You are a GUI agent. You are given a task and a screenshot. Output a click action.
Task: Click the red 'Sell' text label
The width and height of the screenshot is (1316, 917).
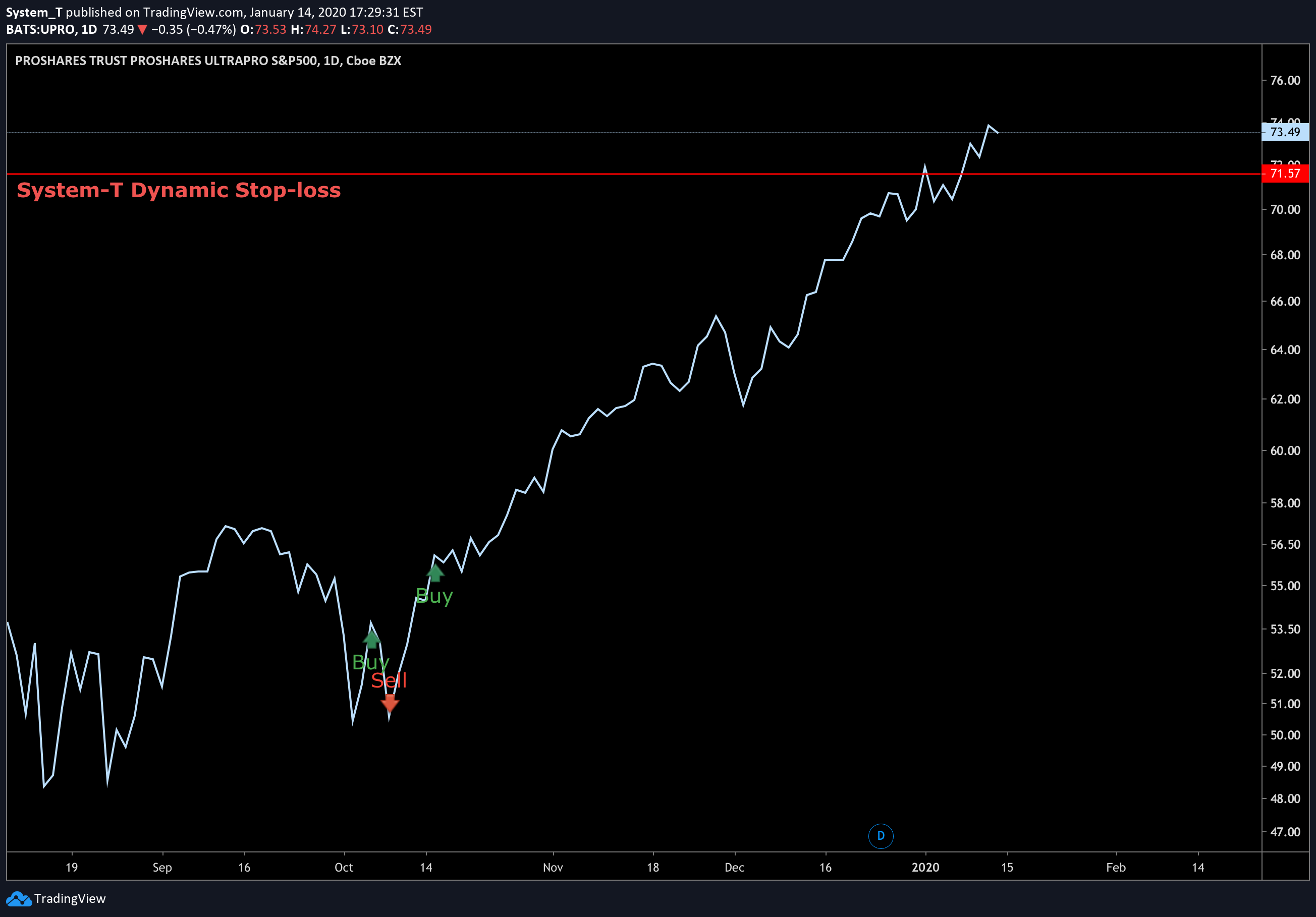pos(389,680)
